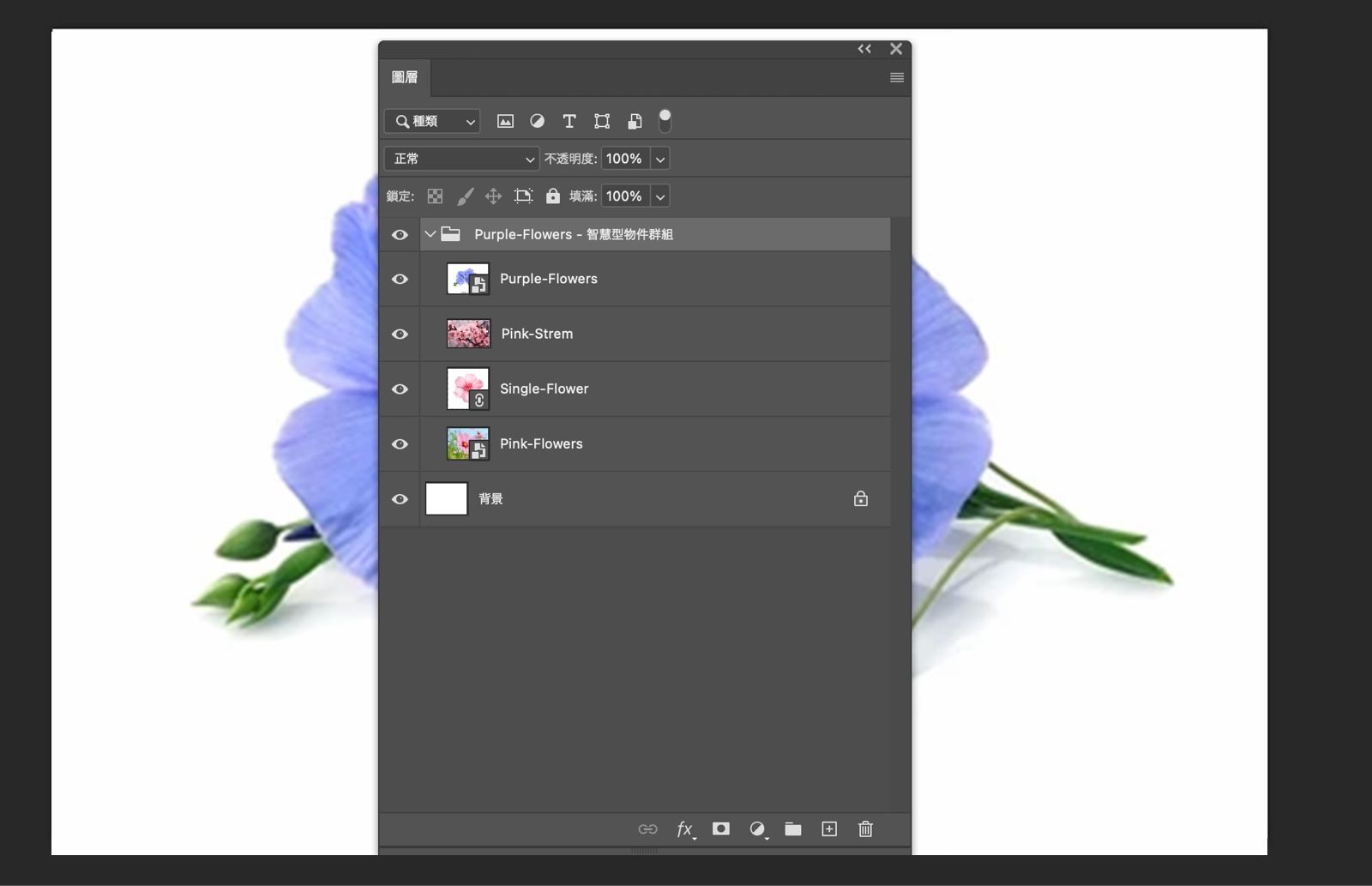The width and height of the screenshot is (1372, 886).
Task: Click the link layers icon
Action: pos(648,829)
